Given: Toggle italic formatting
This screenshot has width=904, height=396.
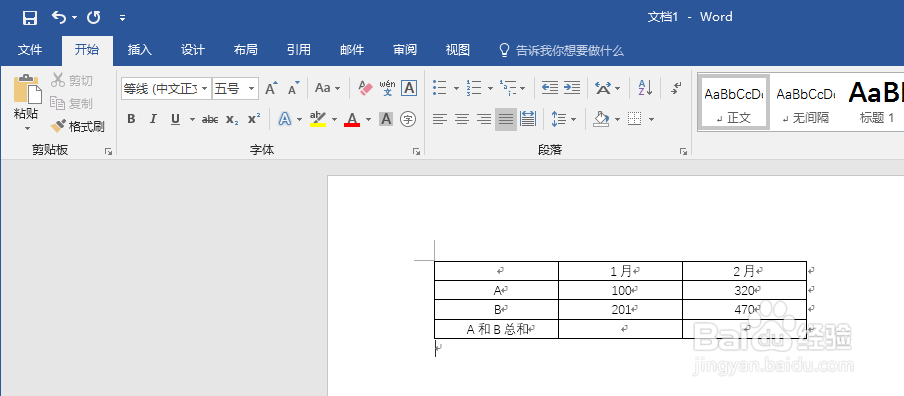Looking at the screenshot, I should pos(153,119).
